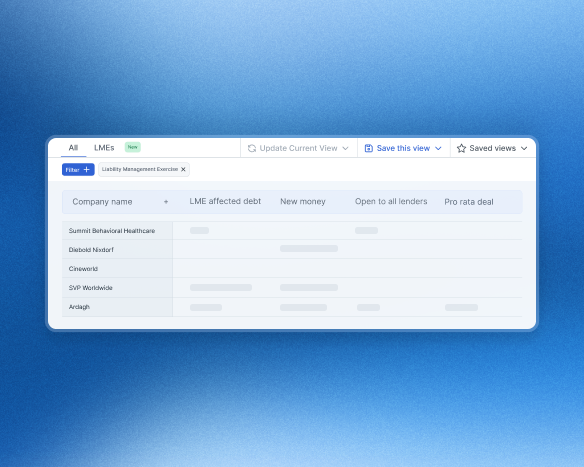This screenshot has height=467, width=584.
Task: Open the Saved views list
Action: 492,148
